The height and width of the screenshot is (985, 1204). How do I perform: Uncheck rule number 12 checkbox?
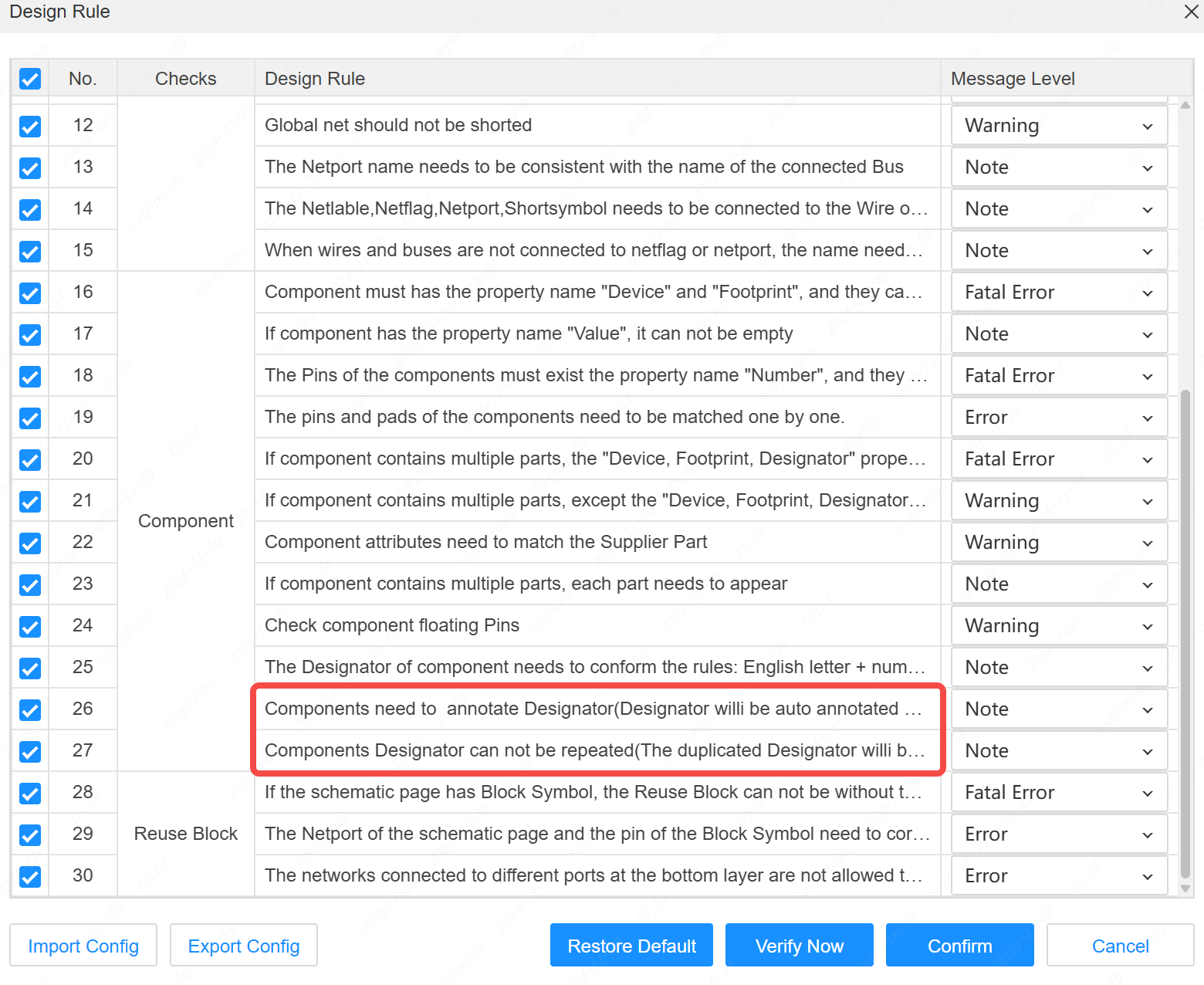(x=30, y=126)
